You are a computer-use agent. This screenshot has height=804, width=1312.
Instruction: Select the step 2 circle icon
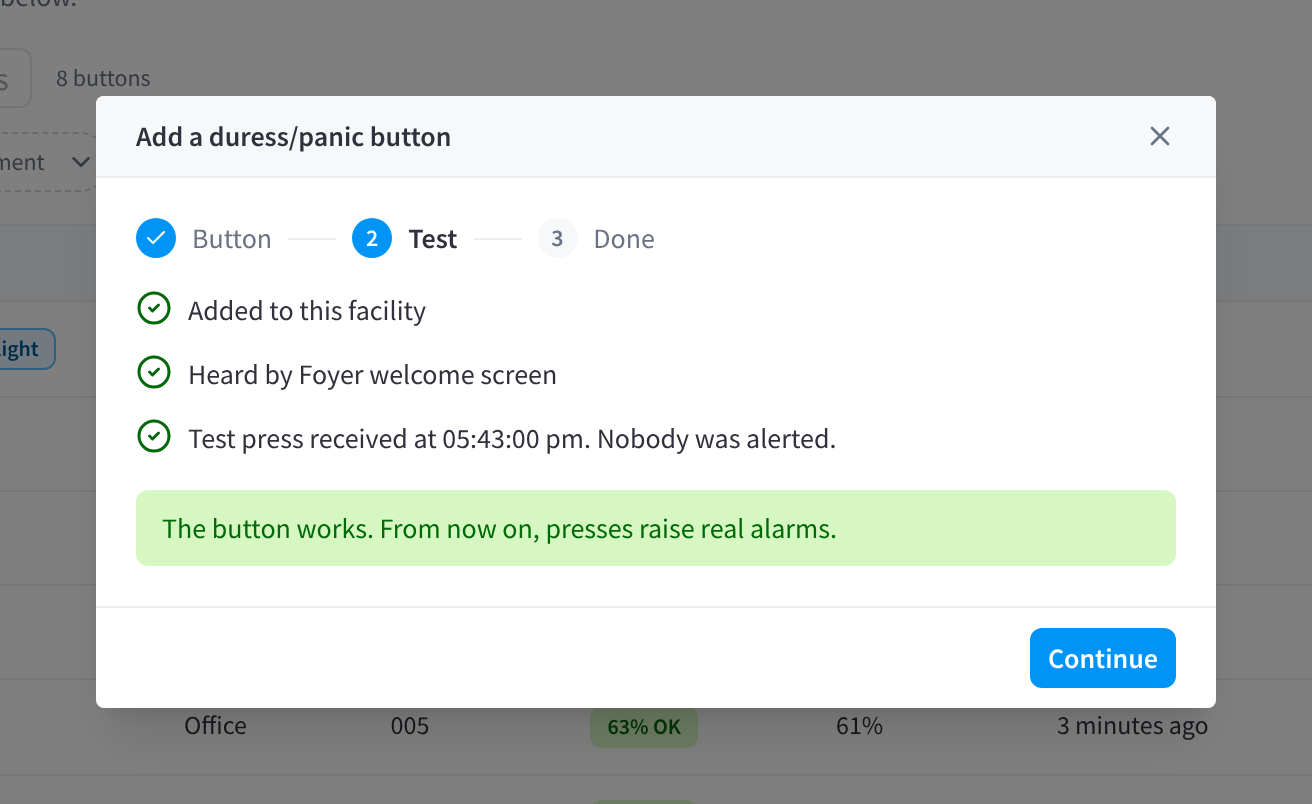click(x=372, y=239)
